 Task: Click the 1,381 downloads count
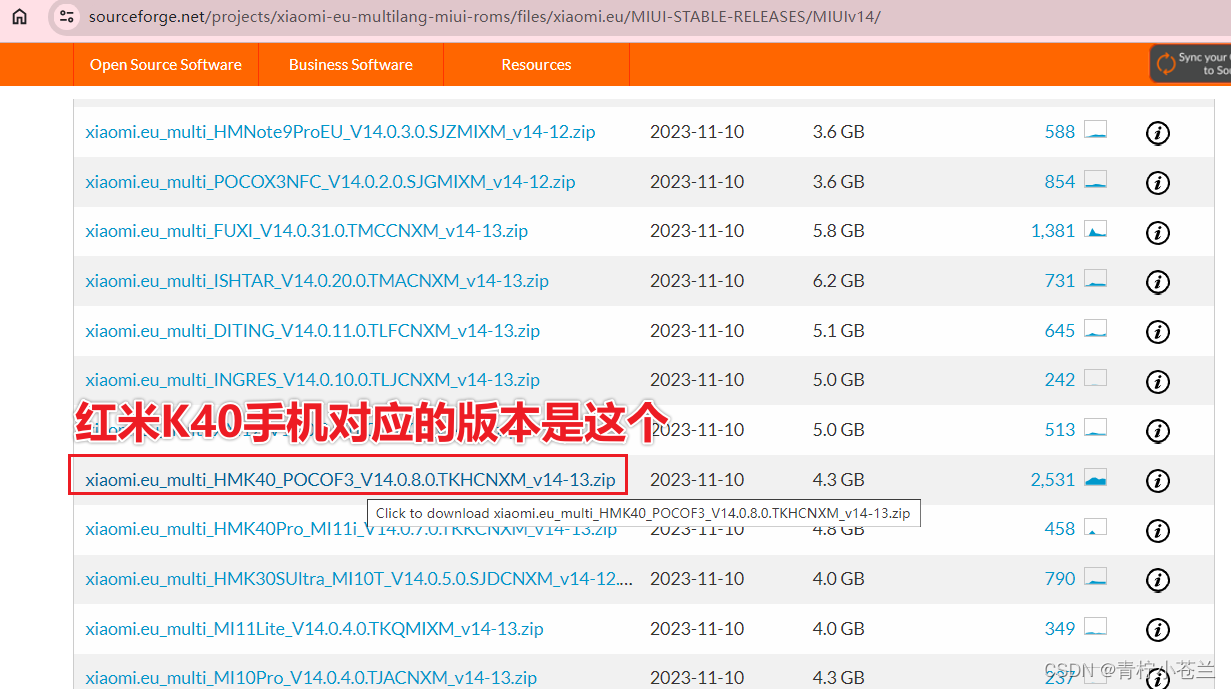click(x=1053, y=231)
